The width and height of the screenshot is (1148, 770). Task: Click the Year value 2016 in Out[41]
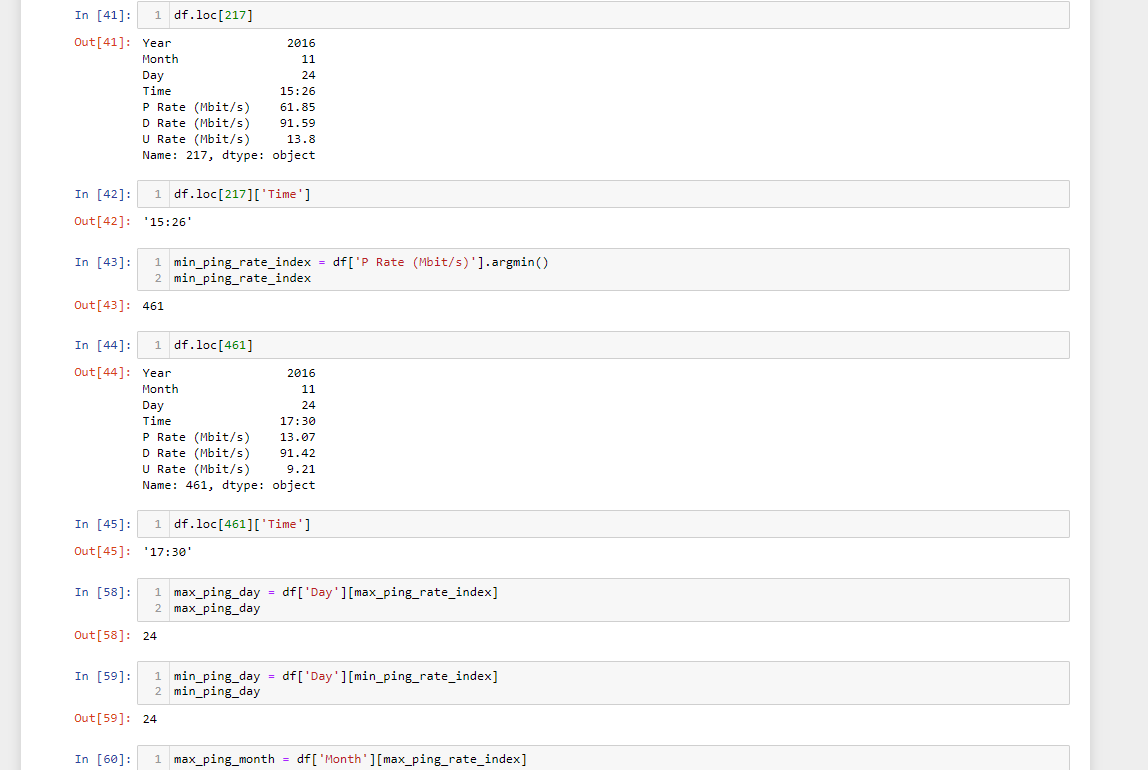click(301, 43)
